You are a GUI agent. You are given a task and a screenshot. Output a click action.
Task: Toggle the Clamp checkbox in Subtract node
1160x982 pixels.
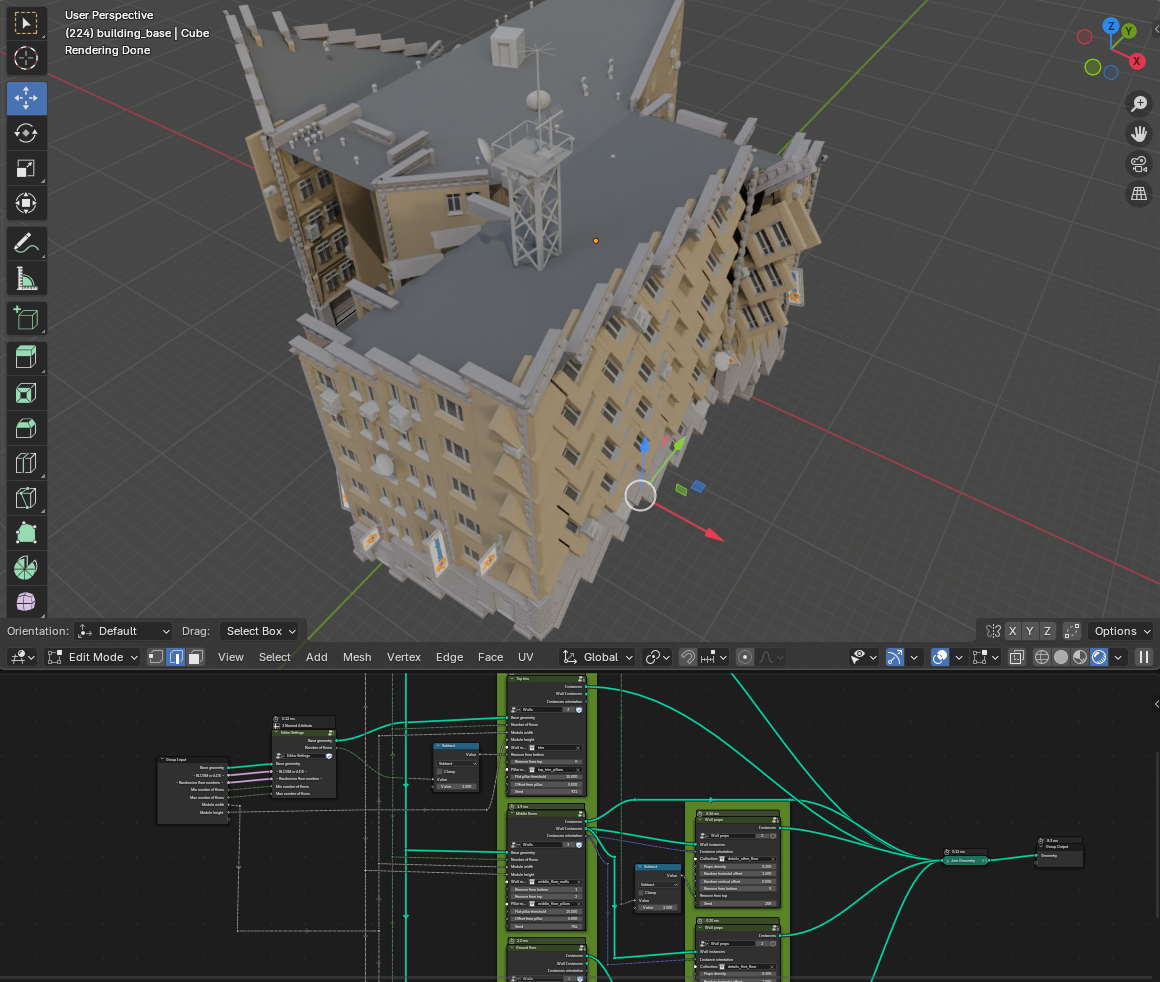440,771
